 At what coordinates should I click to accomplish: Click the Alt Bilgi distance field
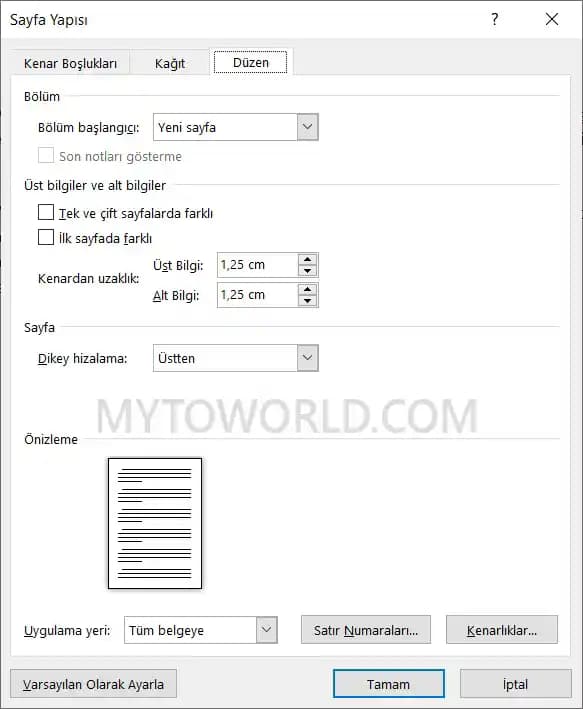point(258,295)
